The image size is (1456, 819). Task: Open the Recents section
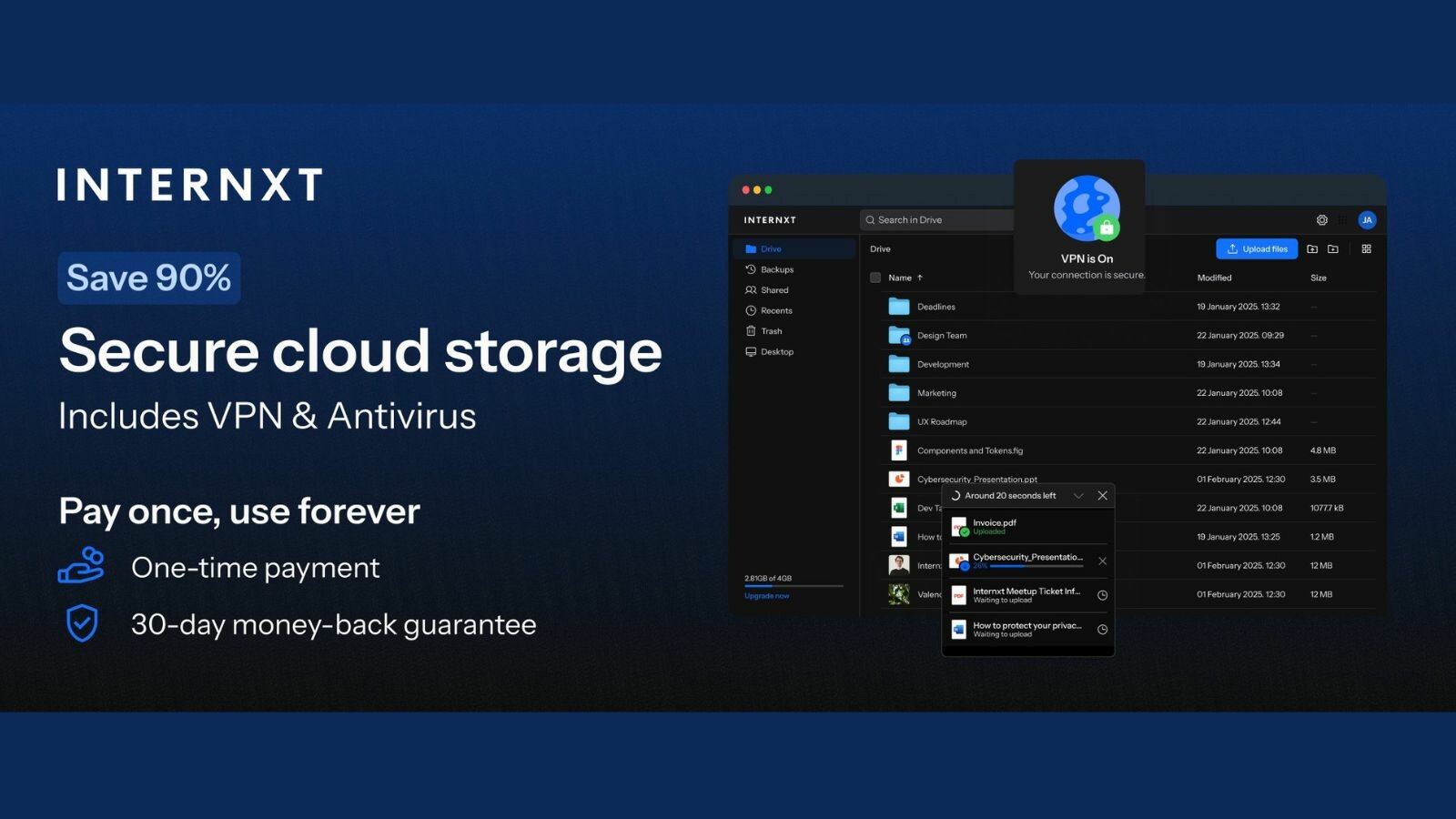(x=775, y=310)
